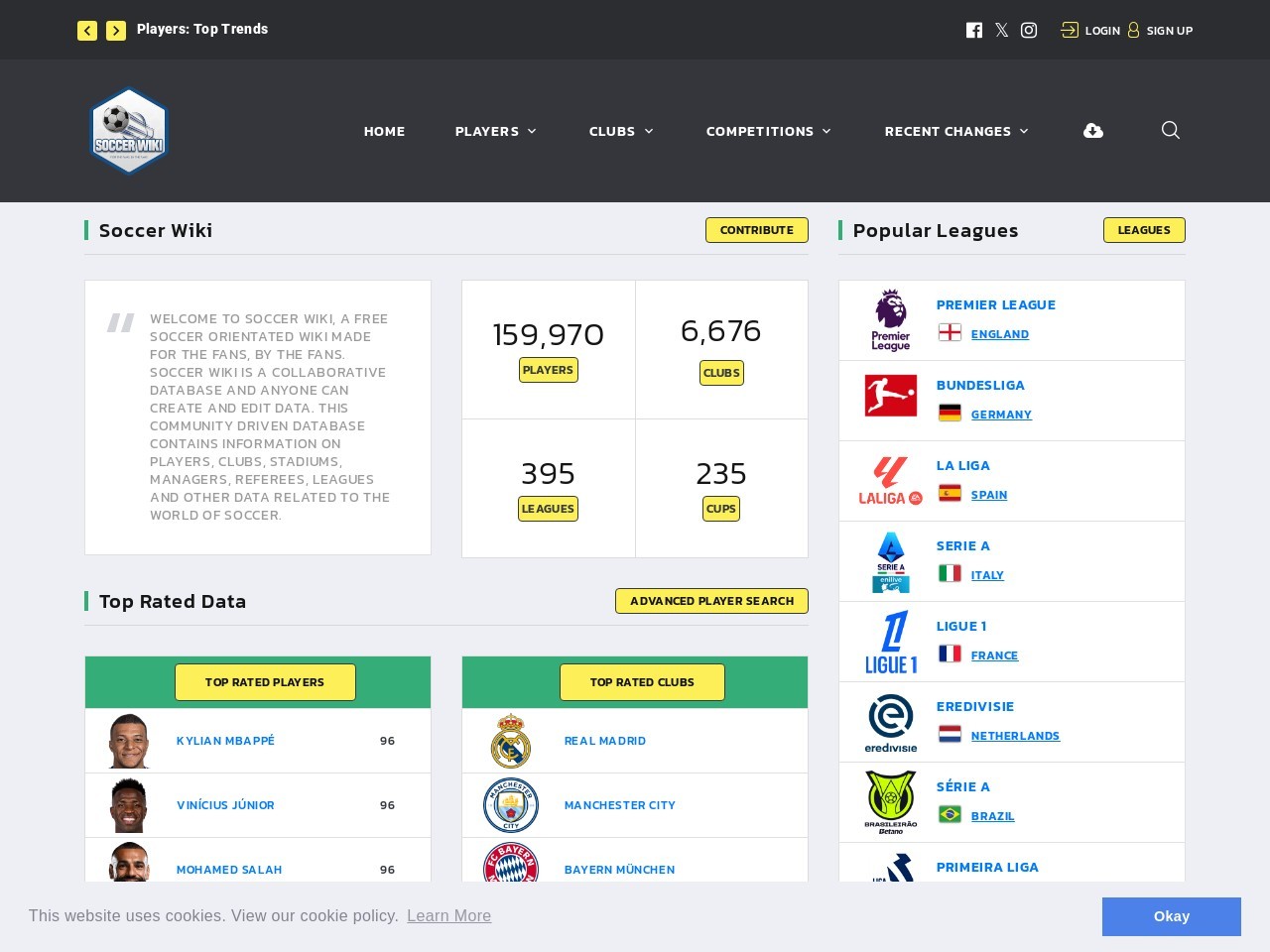Click the Spain flag icon
The width and height of the screenshot is (1270, 952).
[951, 493]
